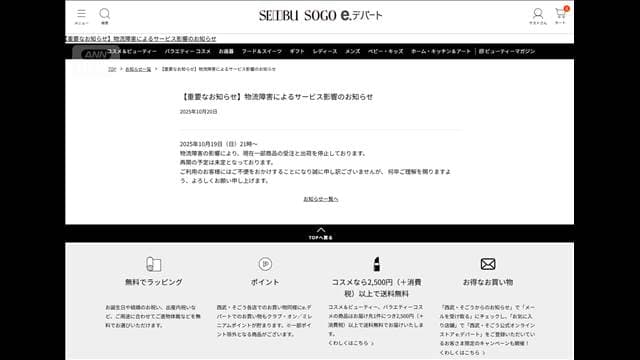Click the 2025年10月19日 21時 line

tap(219, 144)
